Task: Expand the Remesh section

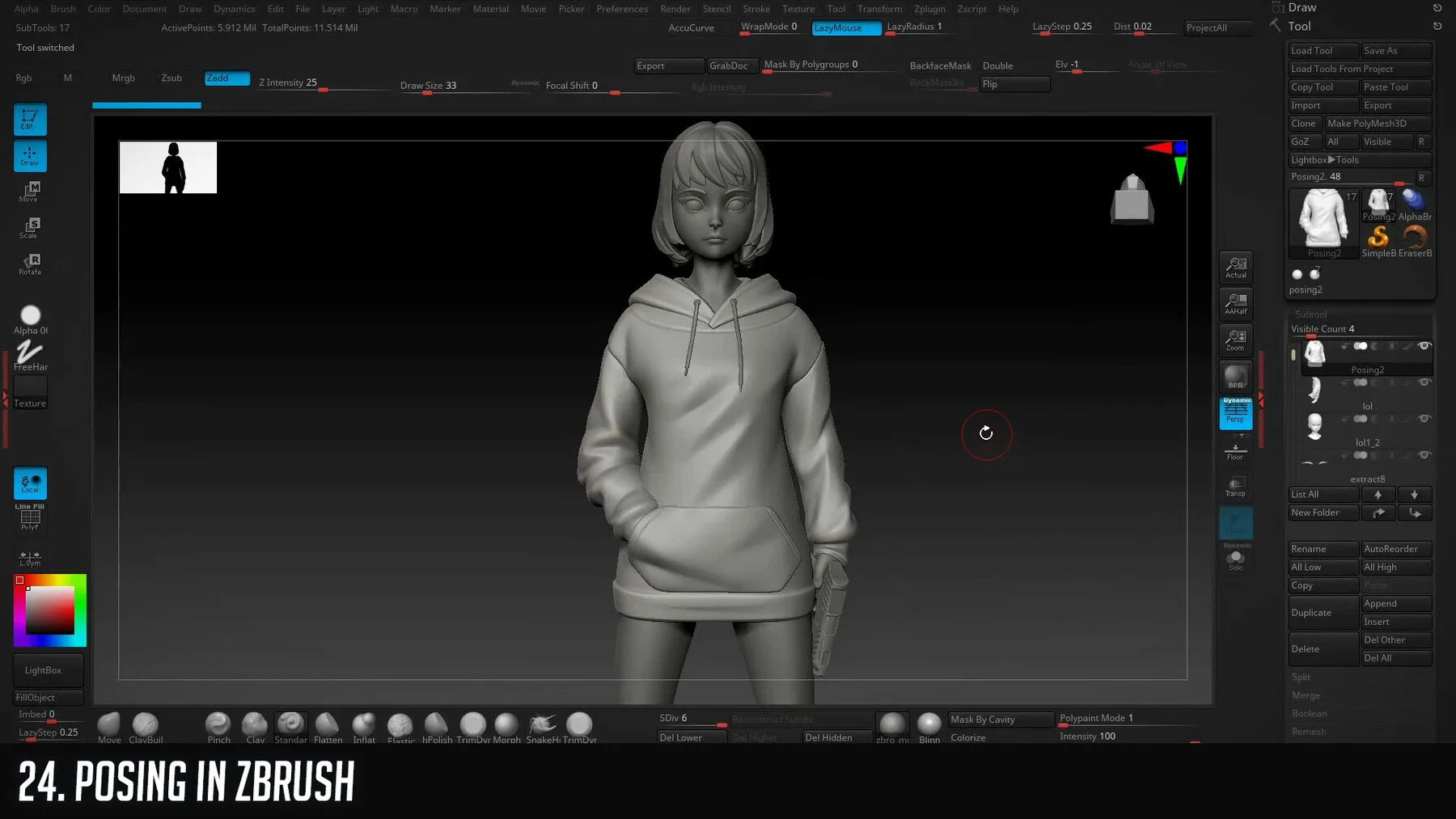Action: [1309, 732]
